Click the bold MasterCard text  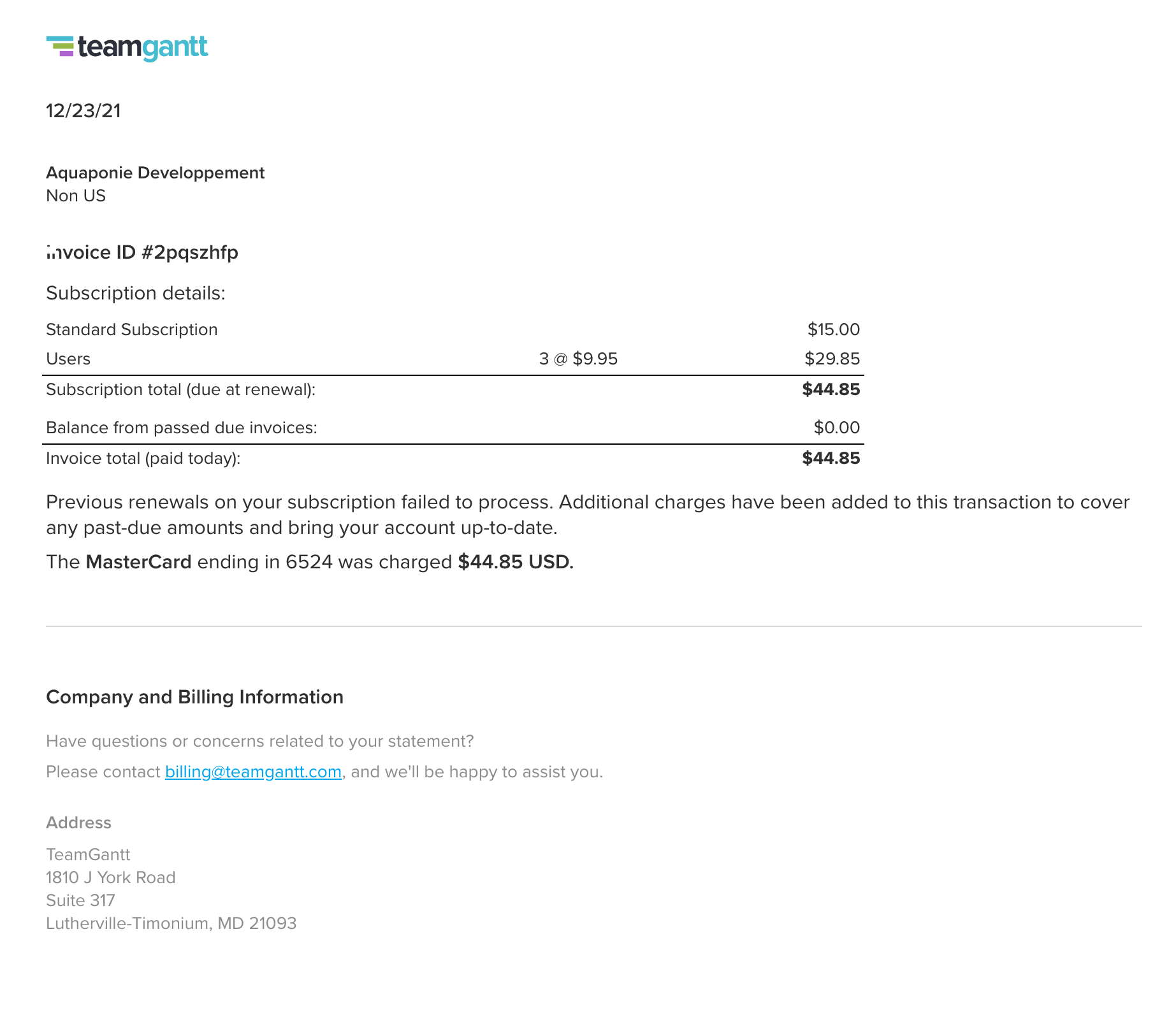point(138,562)
